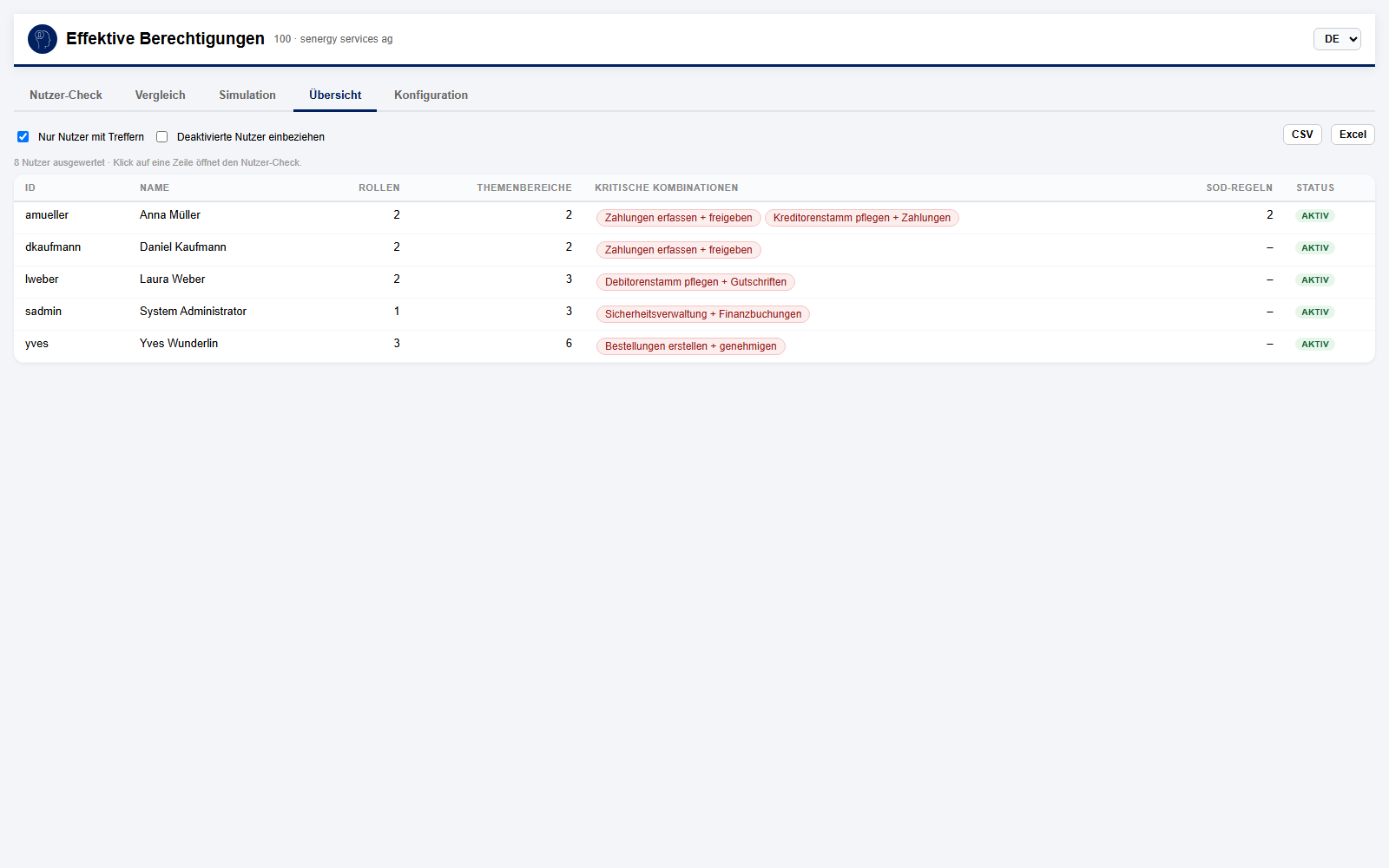
Task: Click the Kreditorenstamm pflegen + Zahlungen tag
Action: click(862, 218)
